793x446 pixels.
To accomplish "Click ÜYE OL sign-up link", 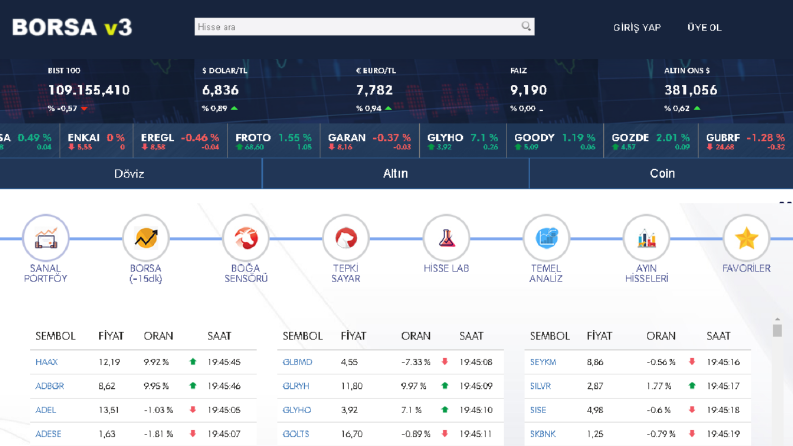I will [704, 27].
